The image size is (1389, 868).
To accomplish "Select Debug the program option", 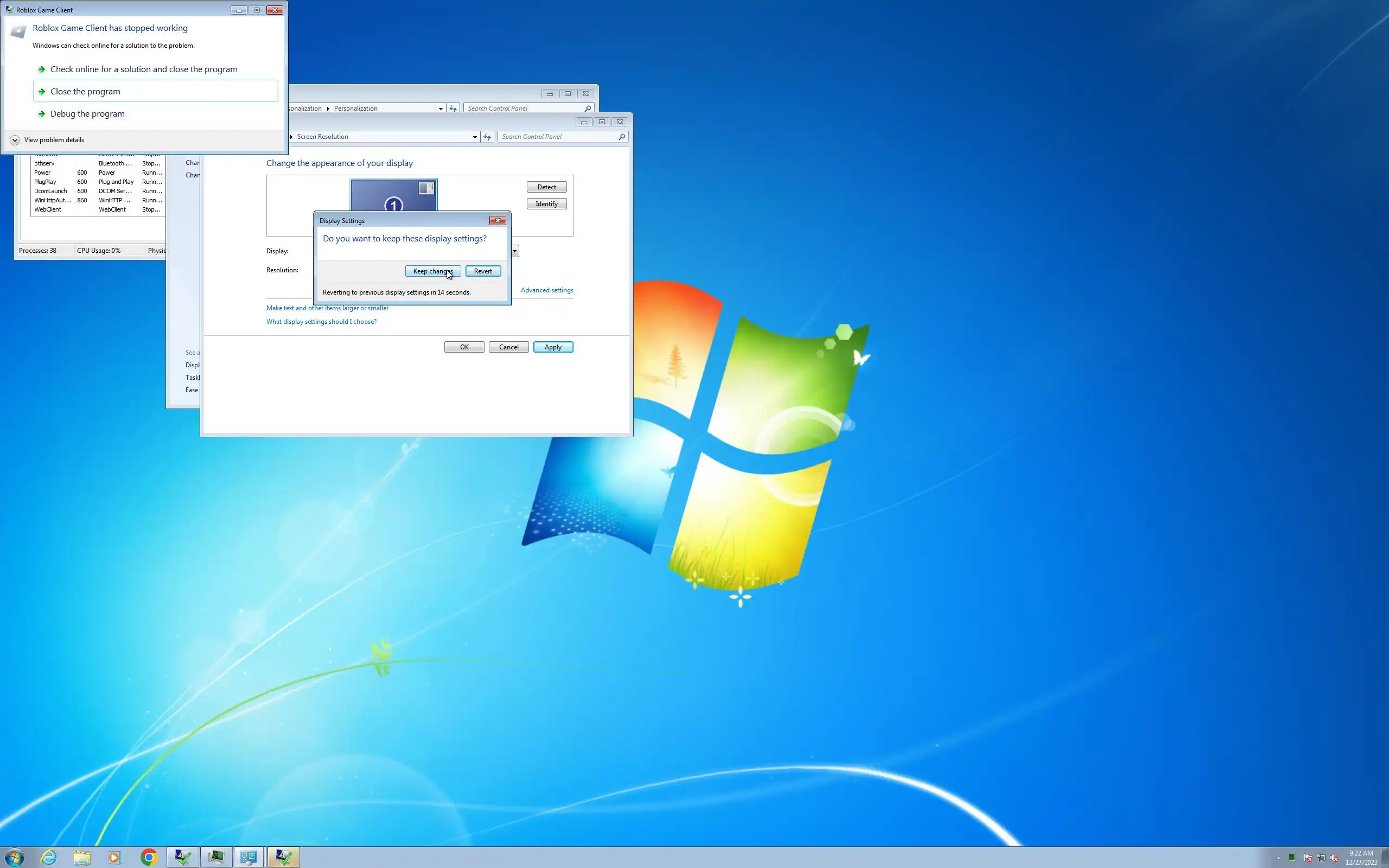I will 87,114.
